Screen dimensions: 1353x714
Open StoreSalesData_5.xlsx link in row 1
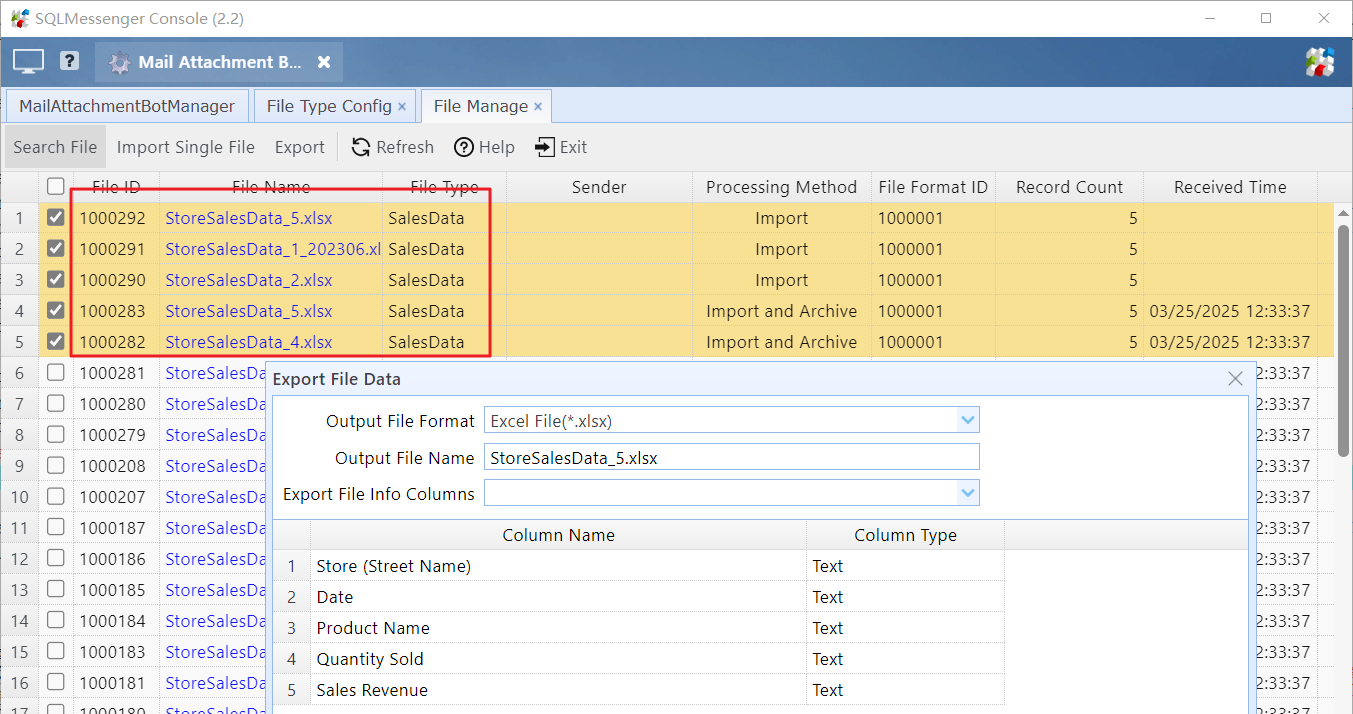tap(249, 218)
